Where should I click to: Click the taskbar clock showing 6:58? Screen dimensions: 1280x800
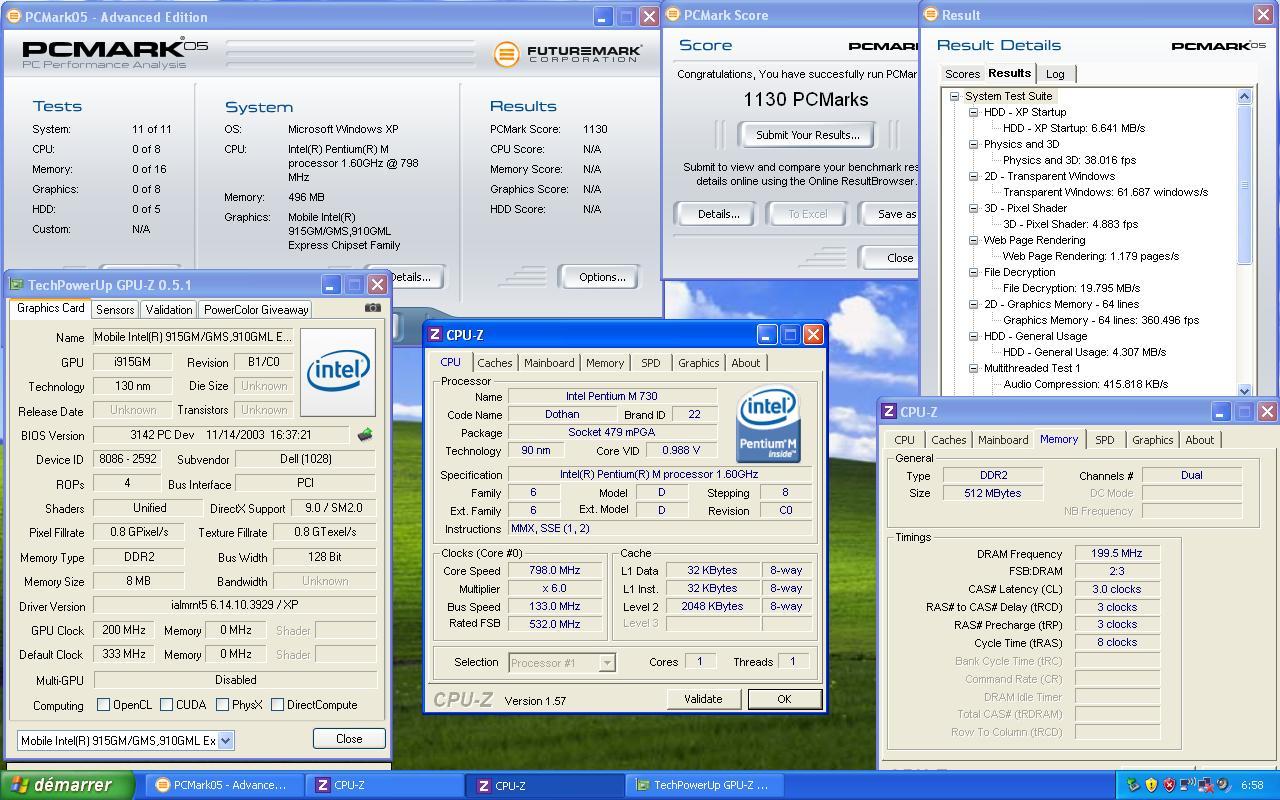click(1252, 785)
